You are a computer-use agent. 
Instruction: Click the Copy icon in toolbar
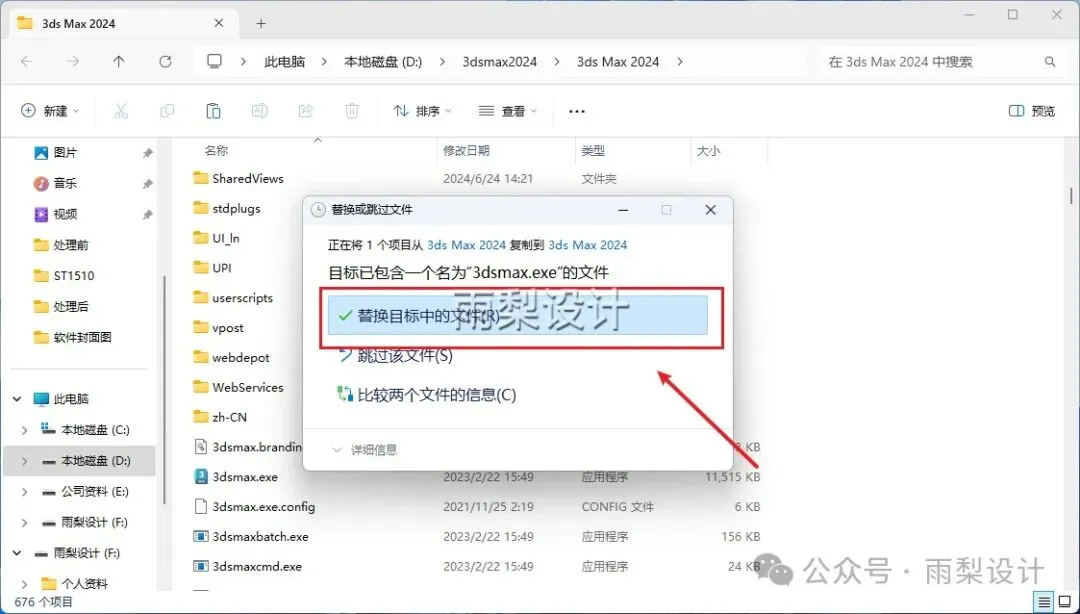tap(167, 111)
